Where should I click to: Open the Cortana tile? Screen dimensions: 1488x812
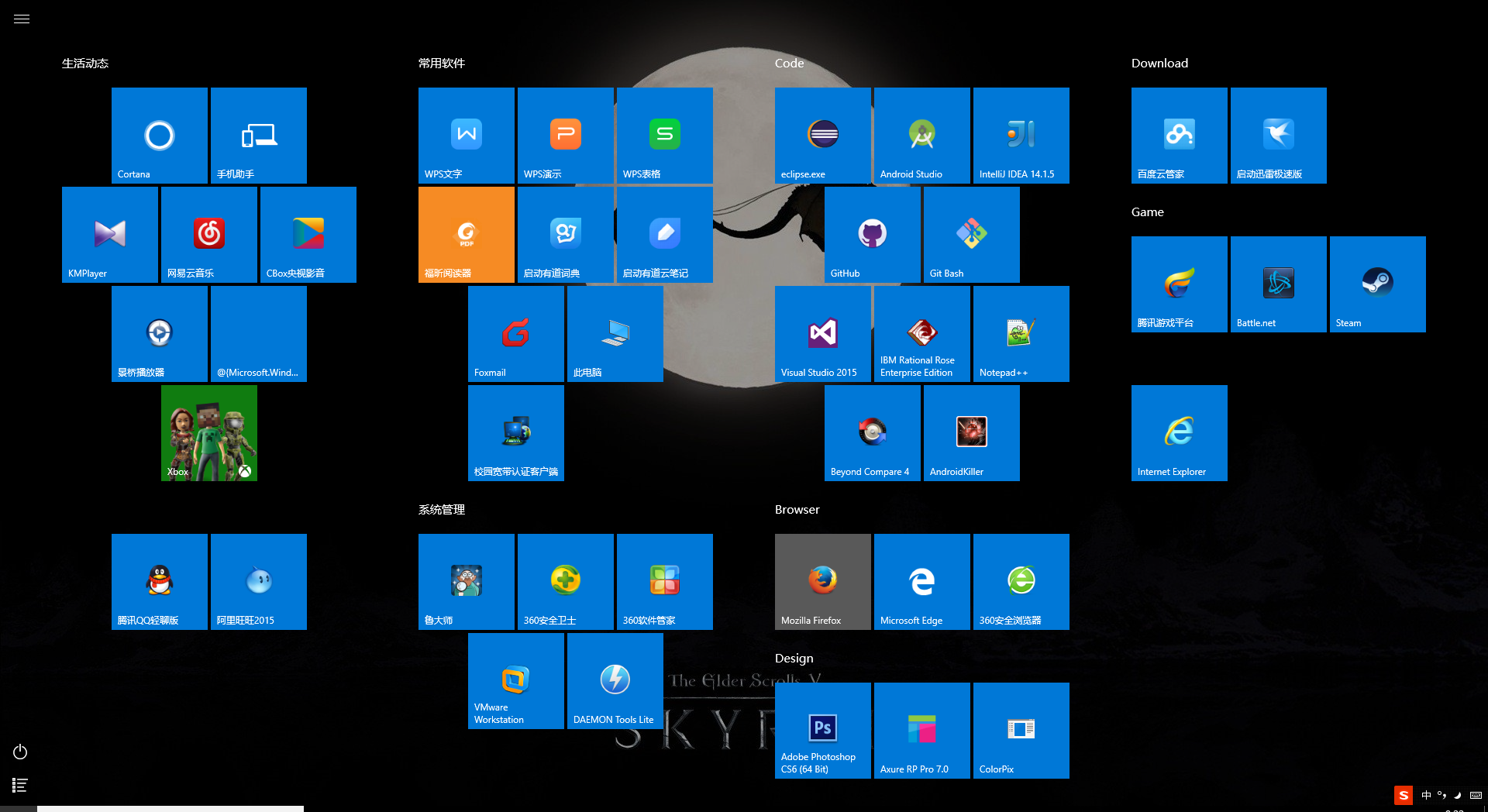pos(160,136)
